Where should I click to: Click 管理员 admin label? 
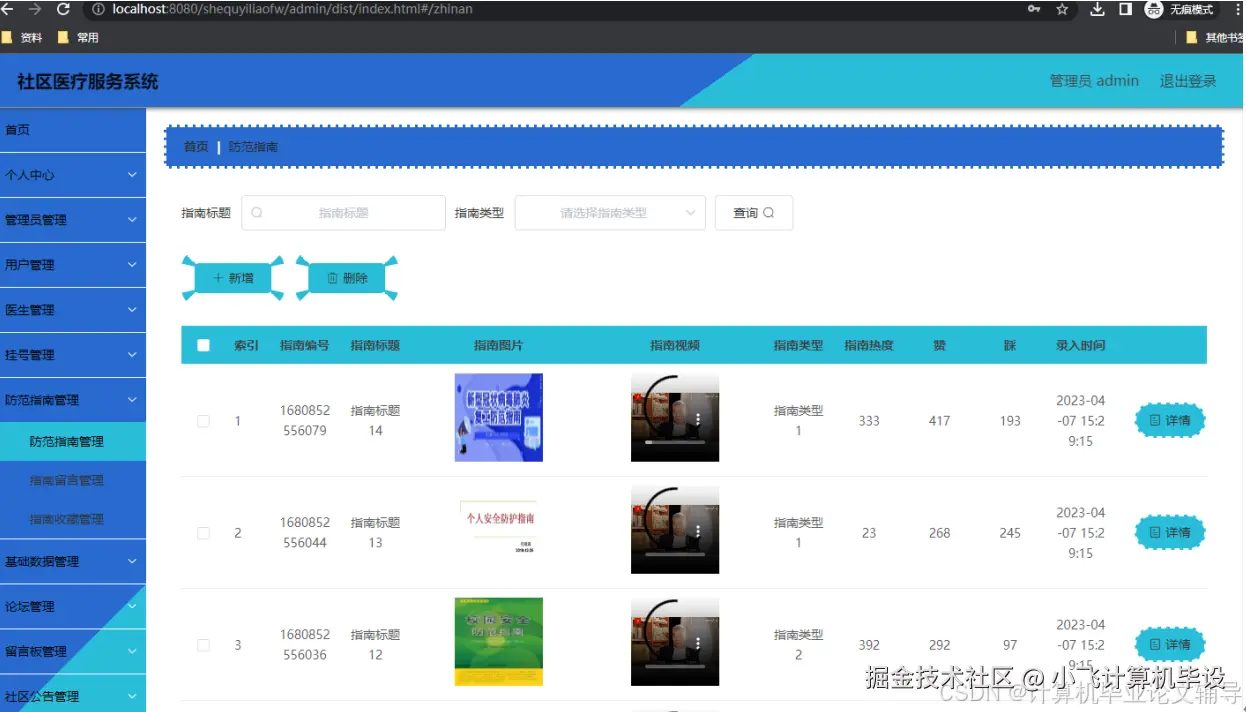pos(1094,81)
